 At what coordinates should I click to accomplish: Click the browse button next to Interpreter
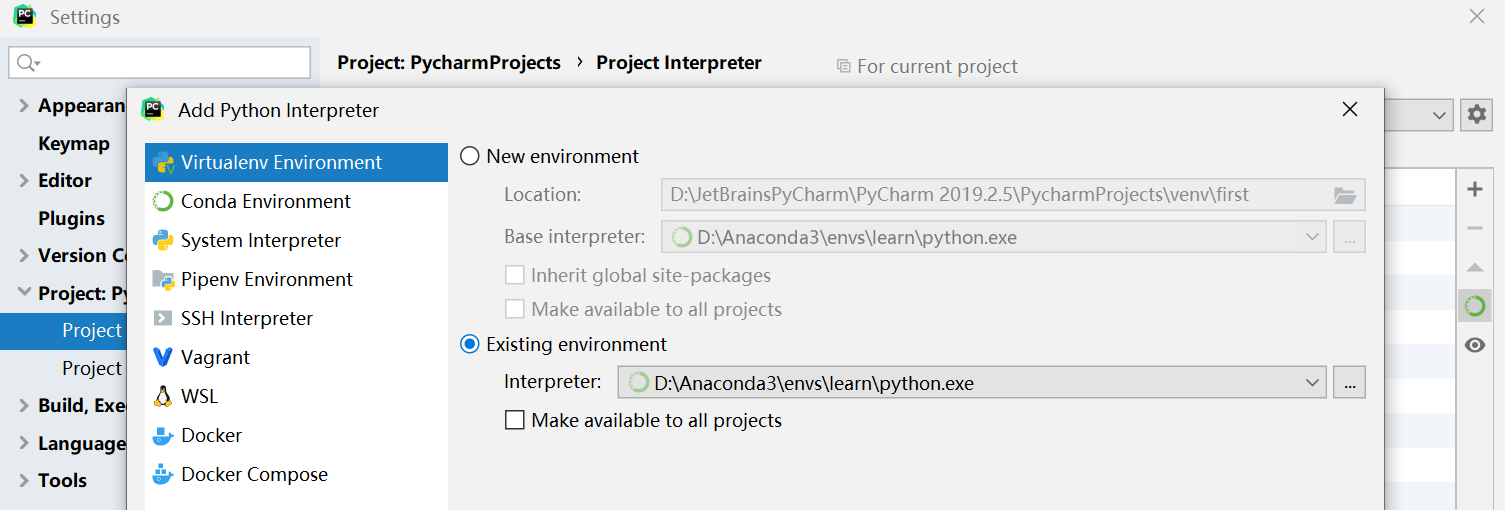click(1349, 383)
